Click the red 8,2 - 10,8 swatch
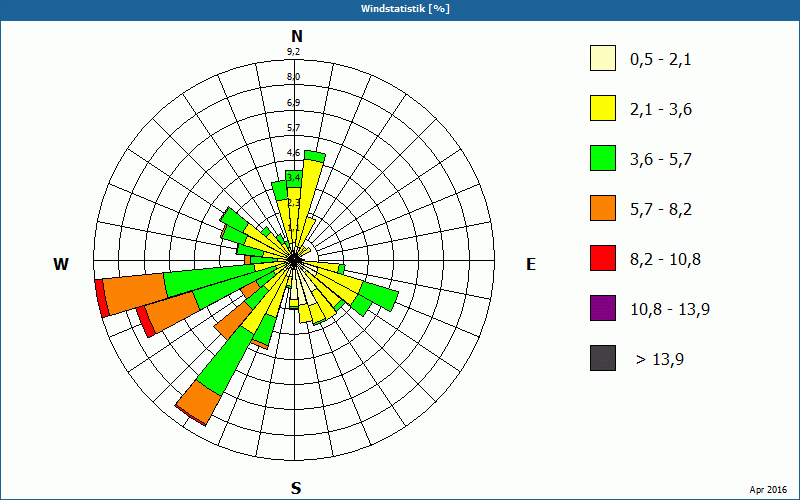Viewport: 800px width, 500px height. (603, 258)
